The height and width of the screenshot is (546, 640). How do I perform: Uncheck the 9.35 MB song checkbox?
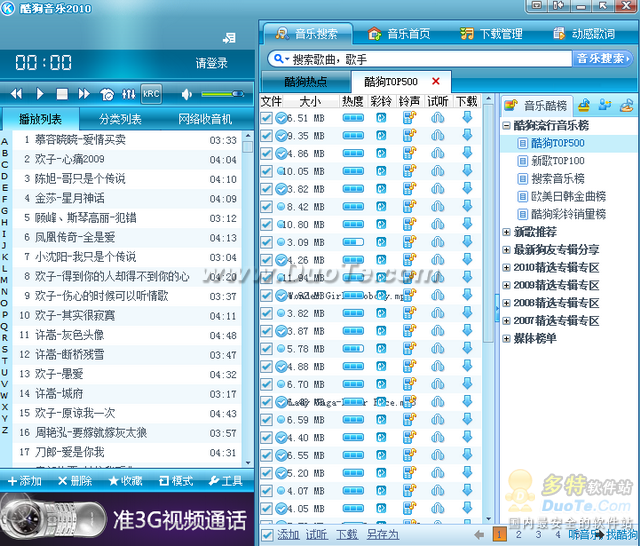click(267, 135)
